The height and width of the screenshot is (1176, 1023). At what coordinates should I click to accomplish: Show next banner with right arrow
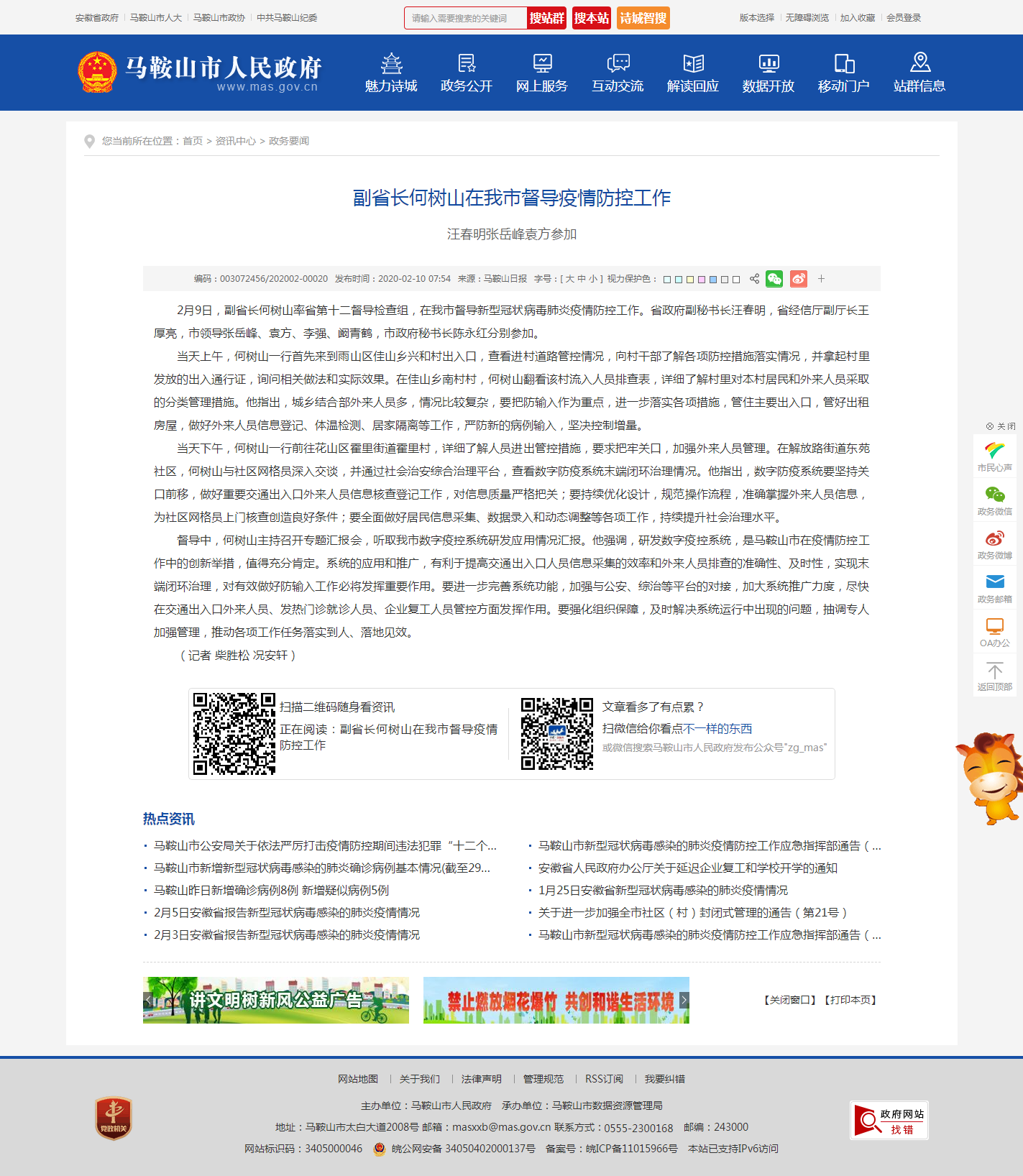click(684, 1000)
